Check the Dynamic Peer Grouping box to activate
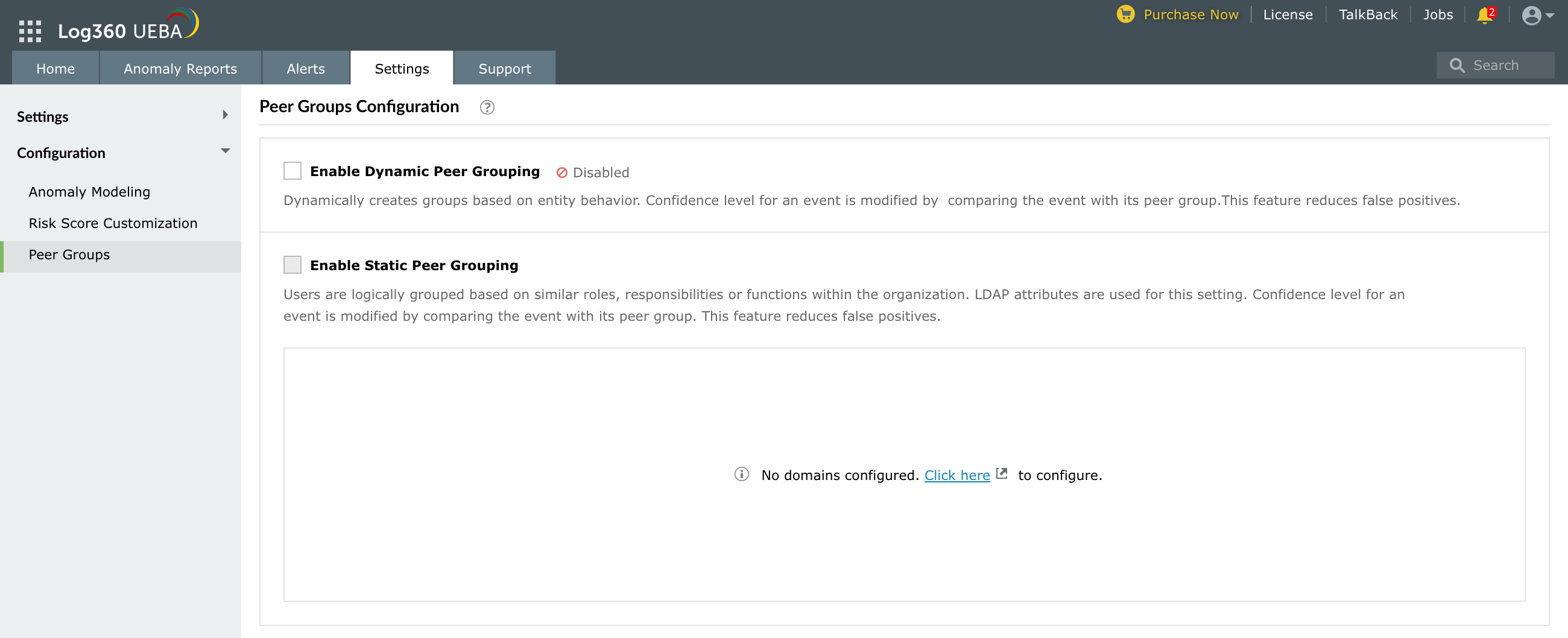Viewport: 1568px width, 638px height. tap(292, 171)
